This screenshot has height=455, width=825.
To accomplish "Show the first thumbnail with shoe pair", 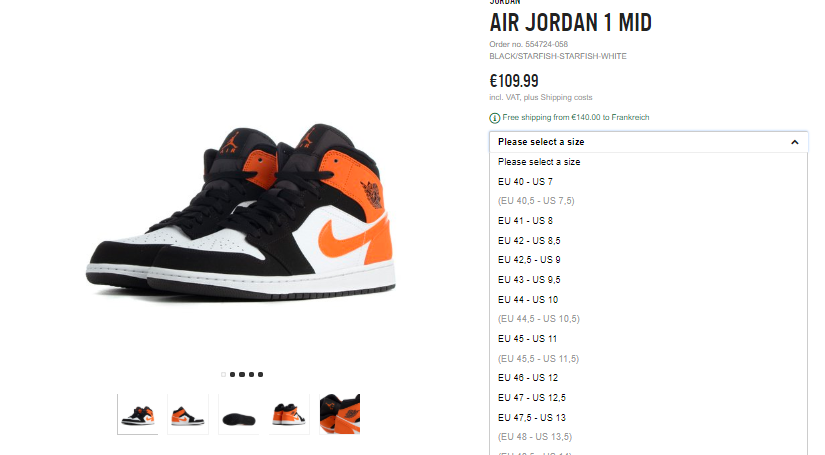I will (137, 414).
